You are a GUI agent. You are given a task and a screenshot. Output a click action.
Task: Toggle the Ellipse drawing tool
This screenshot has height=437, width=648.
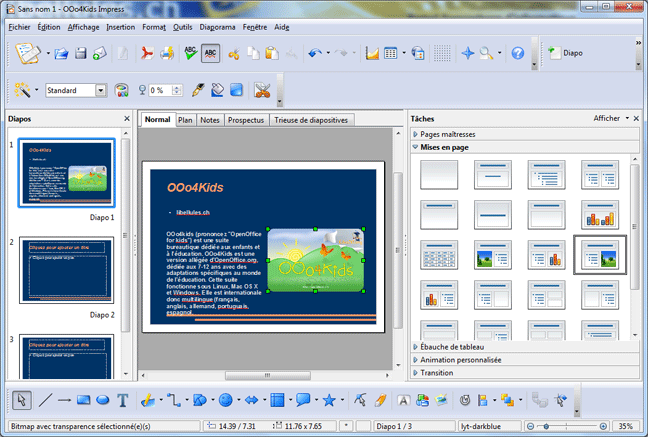(103, 400)
